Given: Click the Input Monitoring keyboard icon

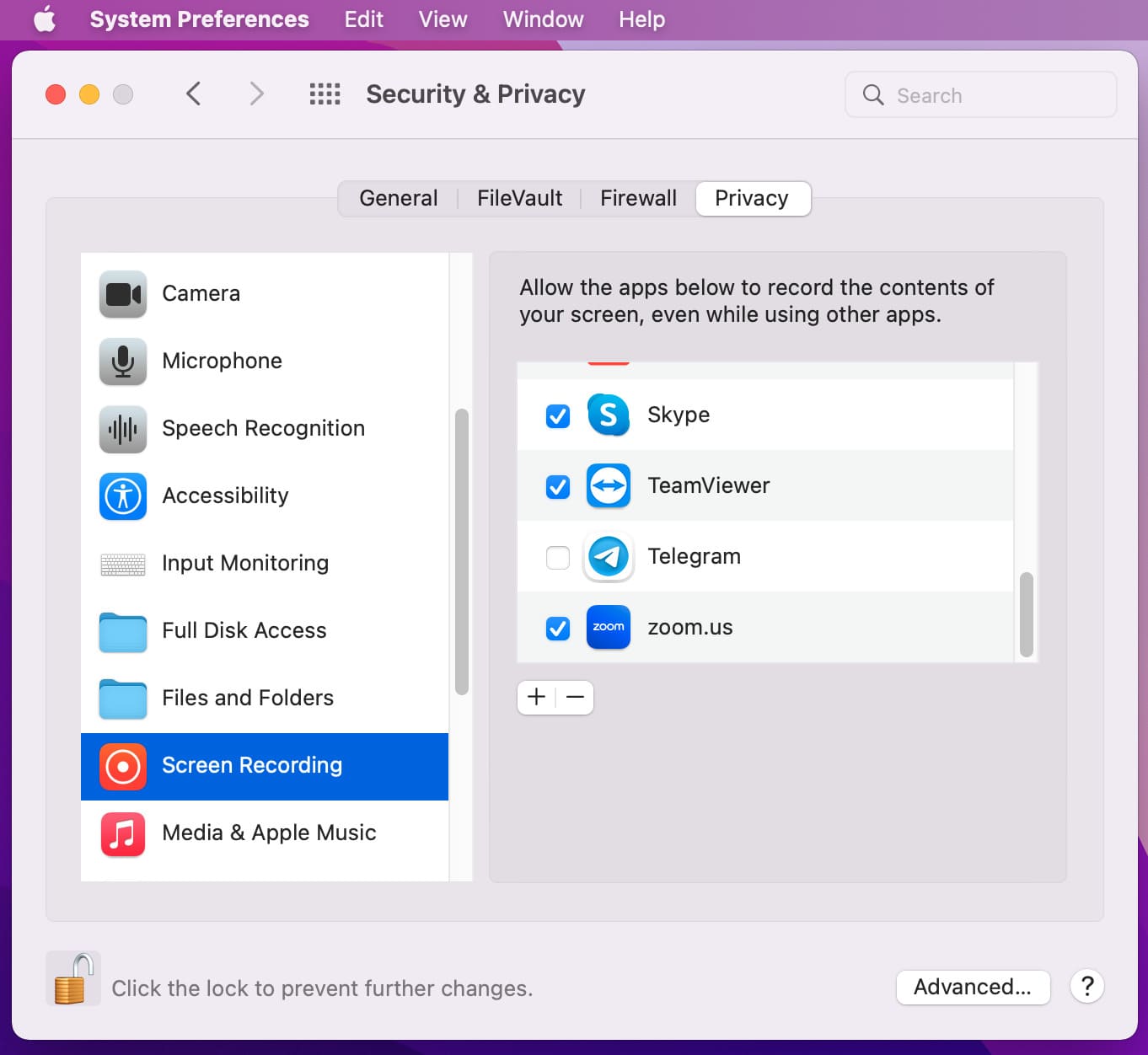Looking at the screenshot, I should click(x=123, y=563).
